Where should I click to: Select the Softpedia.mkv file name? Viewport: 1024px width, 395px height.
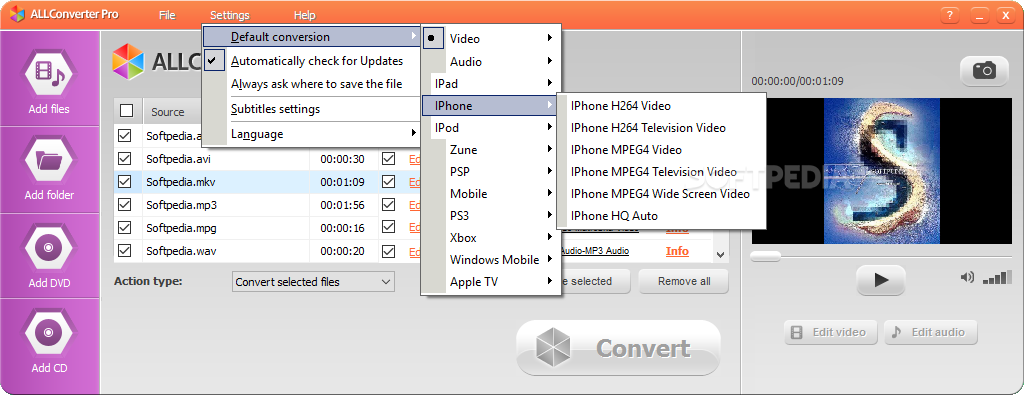(x=181, y=182)
